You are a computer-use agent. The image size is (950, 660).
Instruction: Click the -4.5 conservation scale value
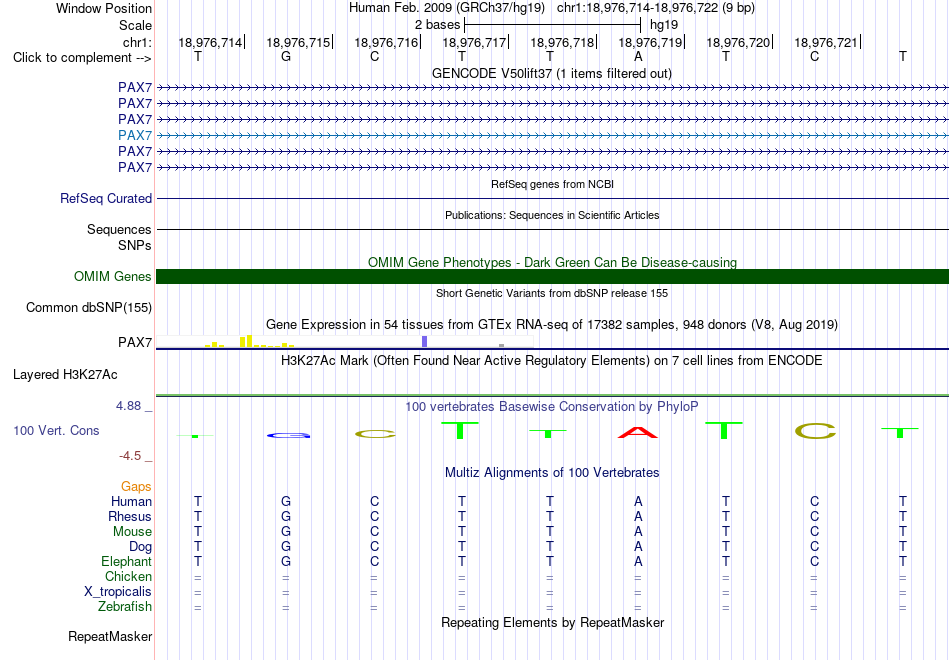click(130, 456)
